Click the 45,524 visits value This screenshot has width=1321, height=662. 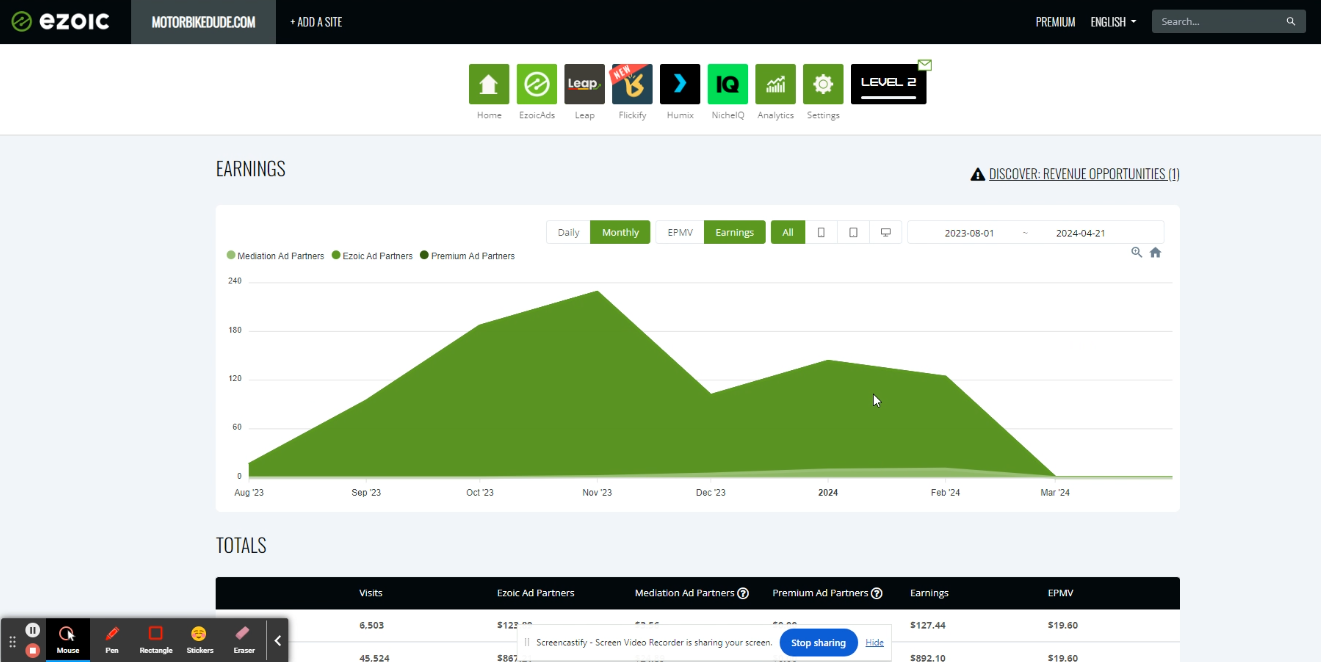(x=374, y=658)
